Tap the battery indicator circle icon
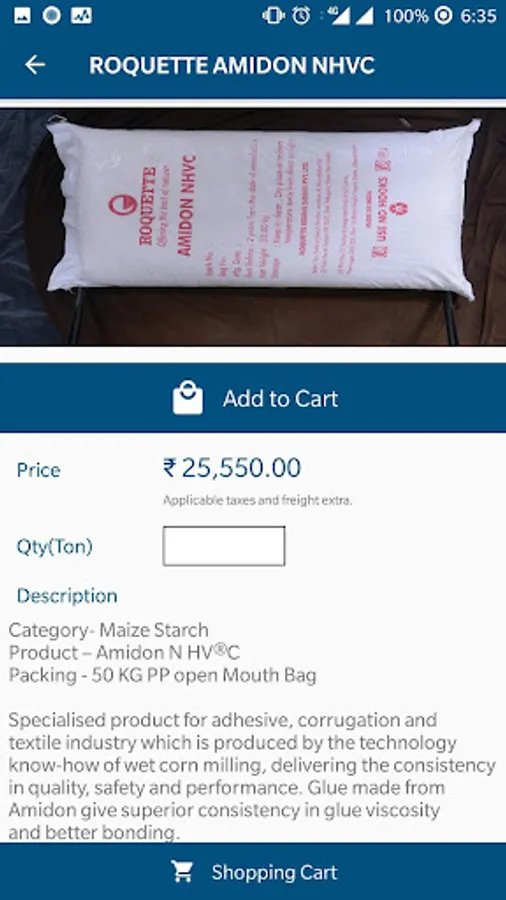The height and width of the screenshot is (900, 506). pos(443,15)
